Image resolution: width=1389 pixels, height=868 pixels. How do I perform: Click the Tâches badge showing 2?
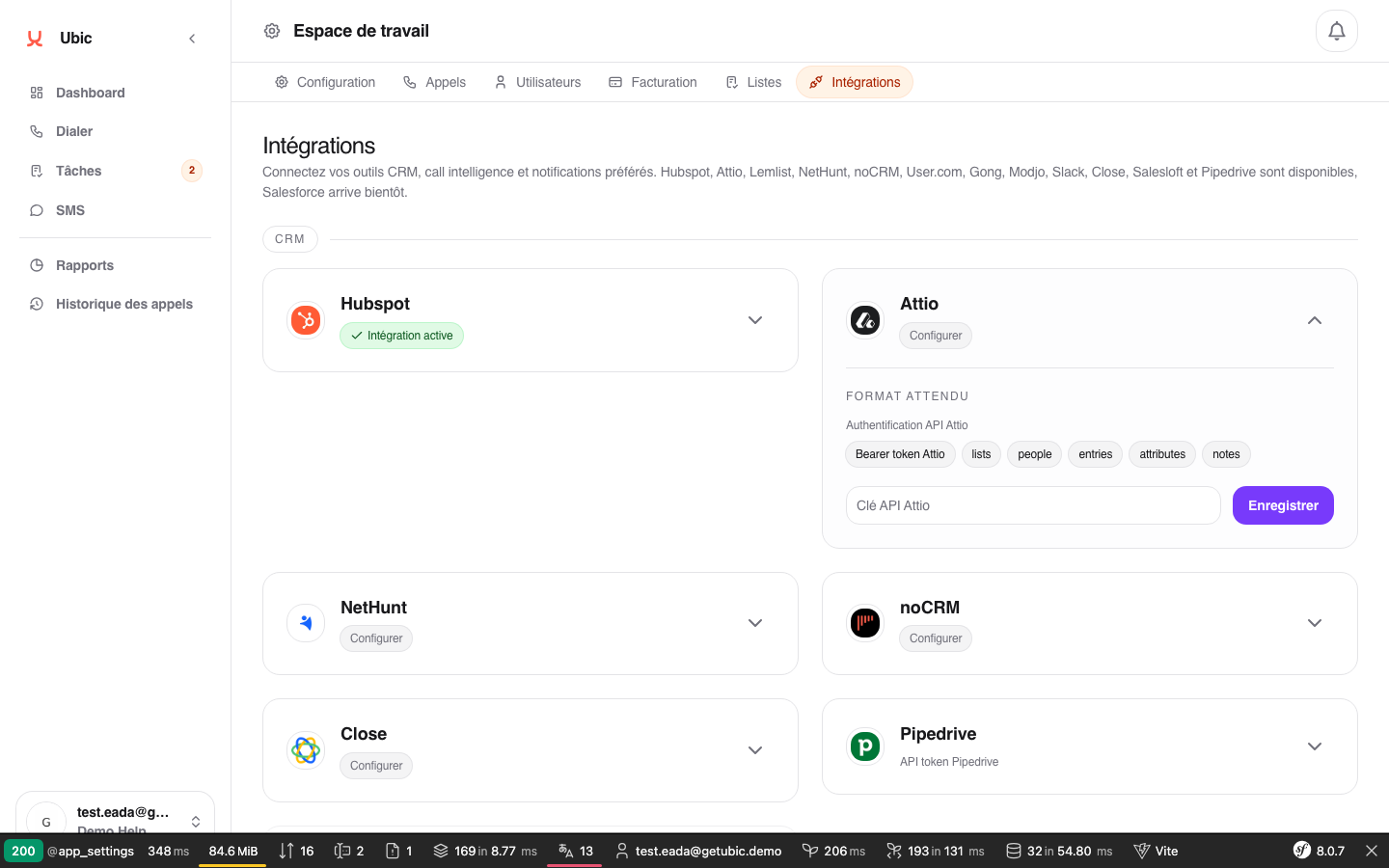(192, 171)
